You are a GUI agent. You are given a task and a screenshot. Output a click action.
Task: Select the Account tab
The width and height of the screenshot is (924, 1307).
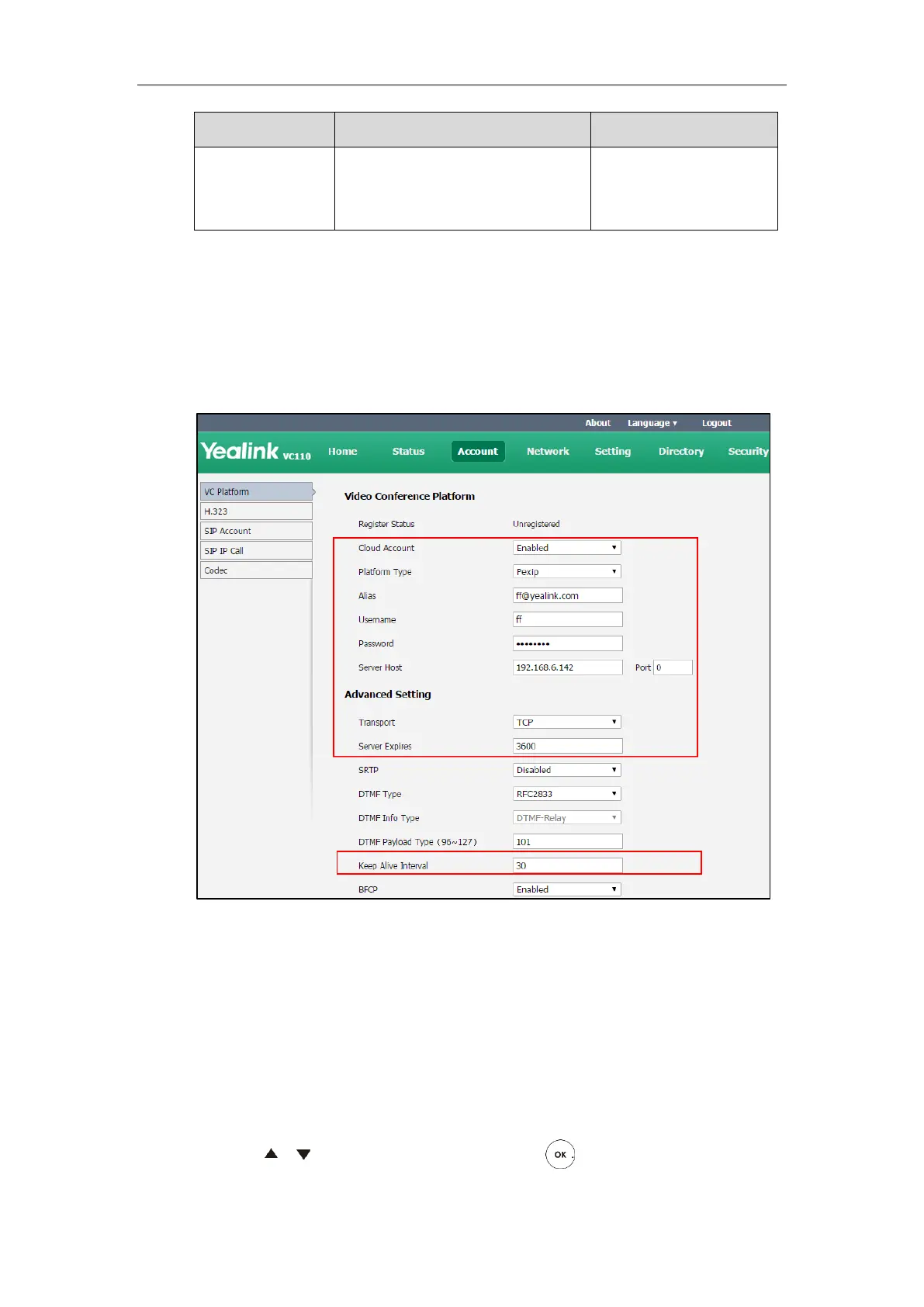478,452
